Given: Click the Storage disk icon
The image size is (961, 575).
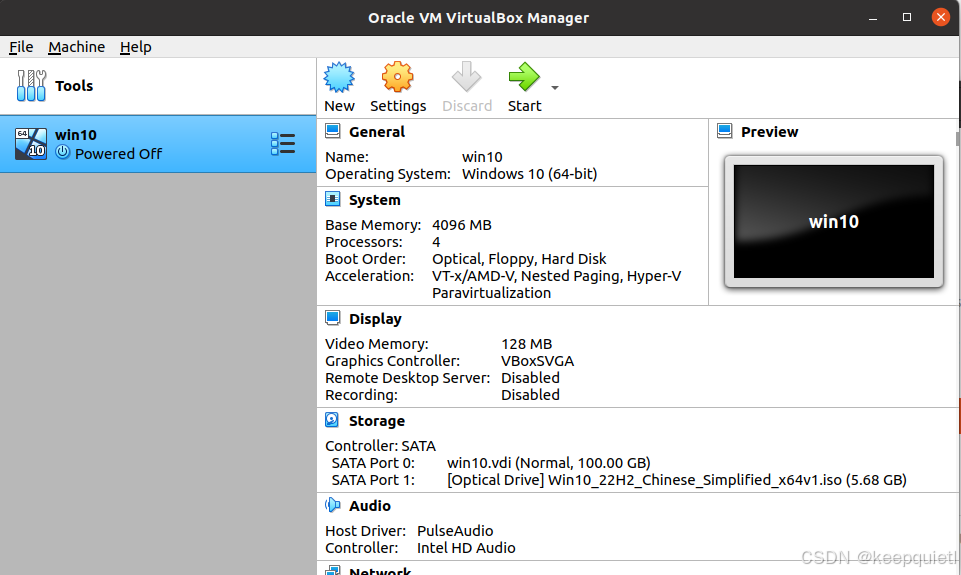Looking at the screenshot, I should [333, 420].
